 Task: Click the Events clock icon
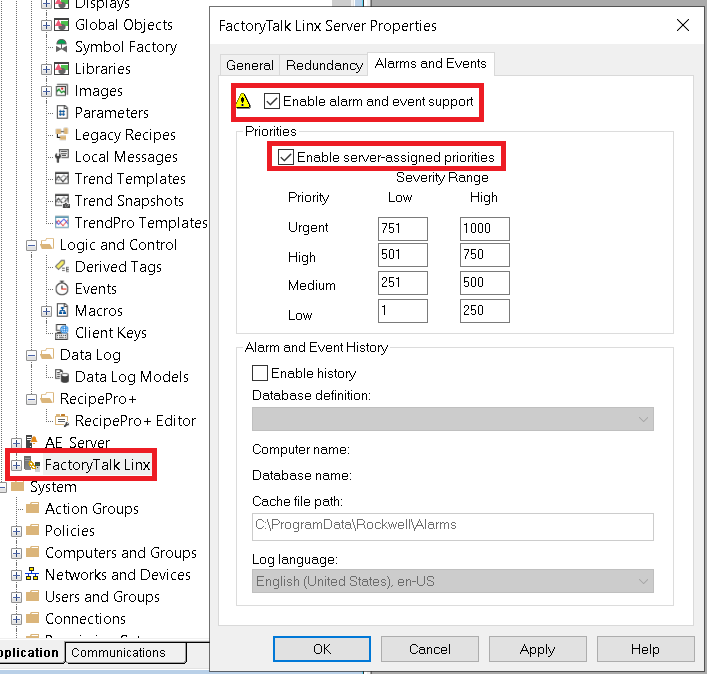pyautogui.click(x=62, y=289)
